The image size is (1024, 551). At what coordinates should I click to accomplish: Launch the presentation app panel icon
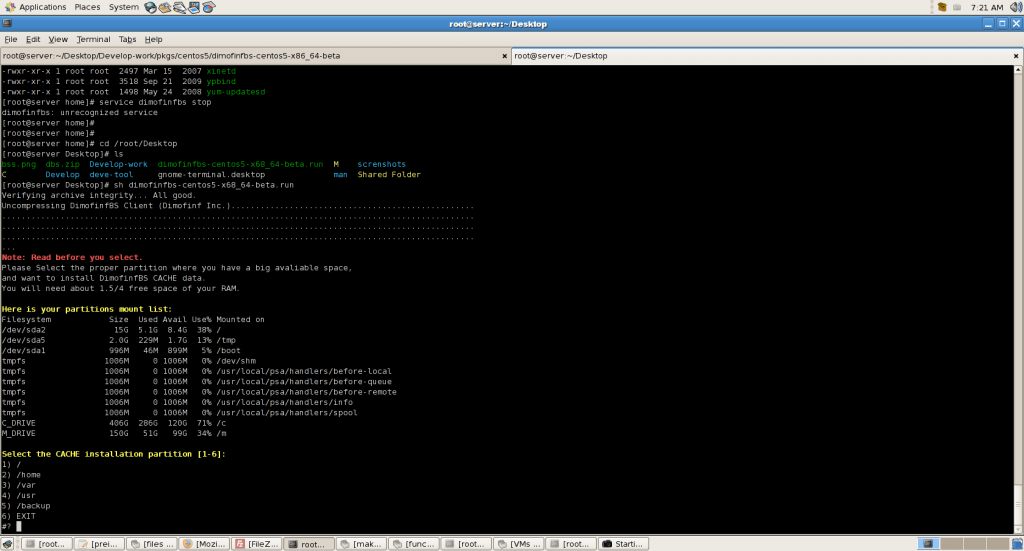coord(193,7)
